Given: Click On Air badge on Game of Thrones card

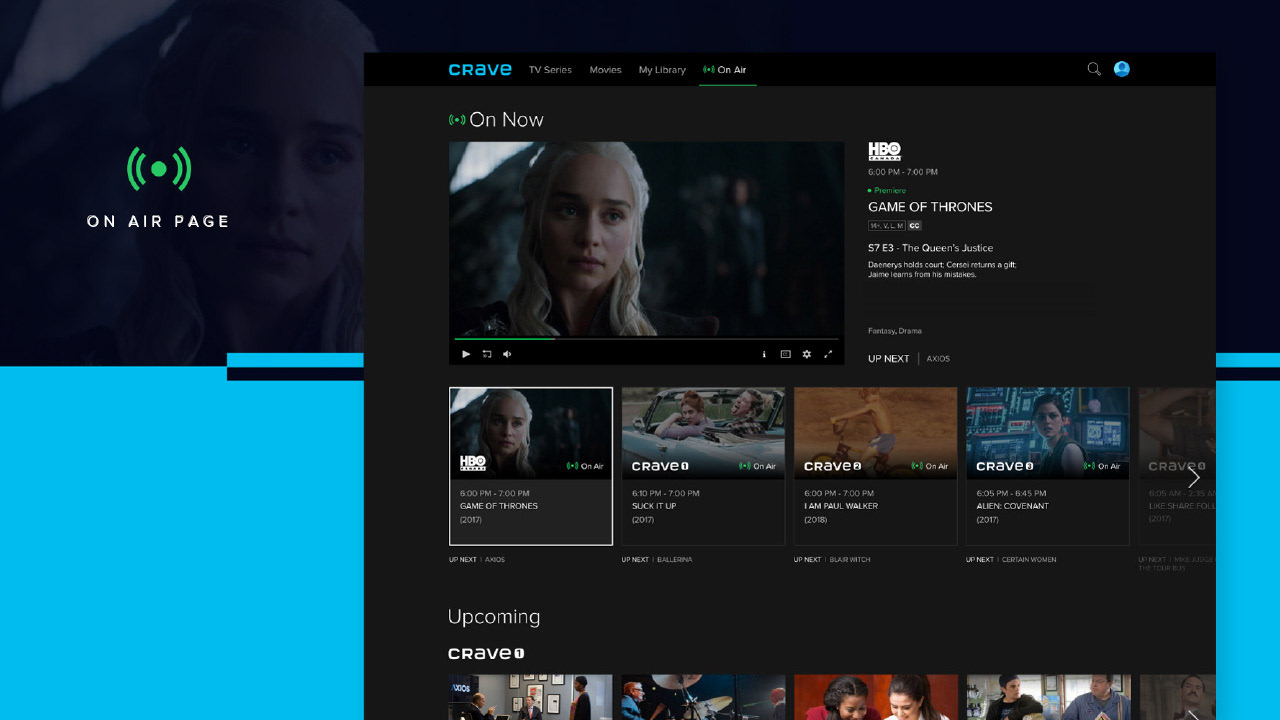Looking at the screenshot, I should point(585,466).
